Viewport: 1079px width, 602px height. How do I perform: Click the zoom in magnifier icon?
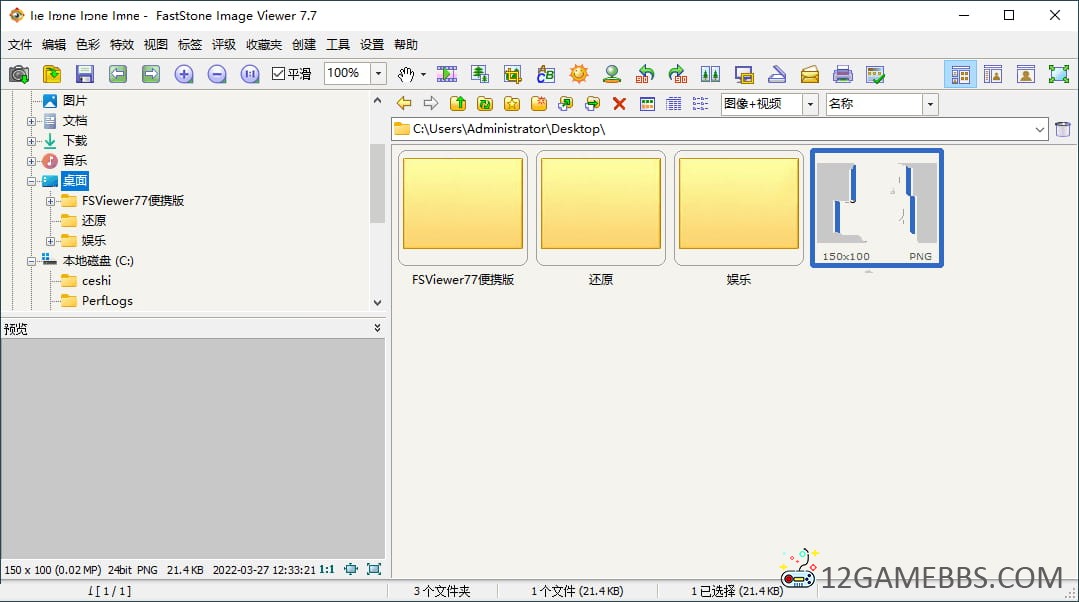[x=184, y=74]
